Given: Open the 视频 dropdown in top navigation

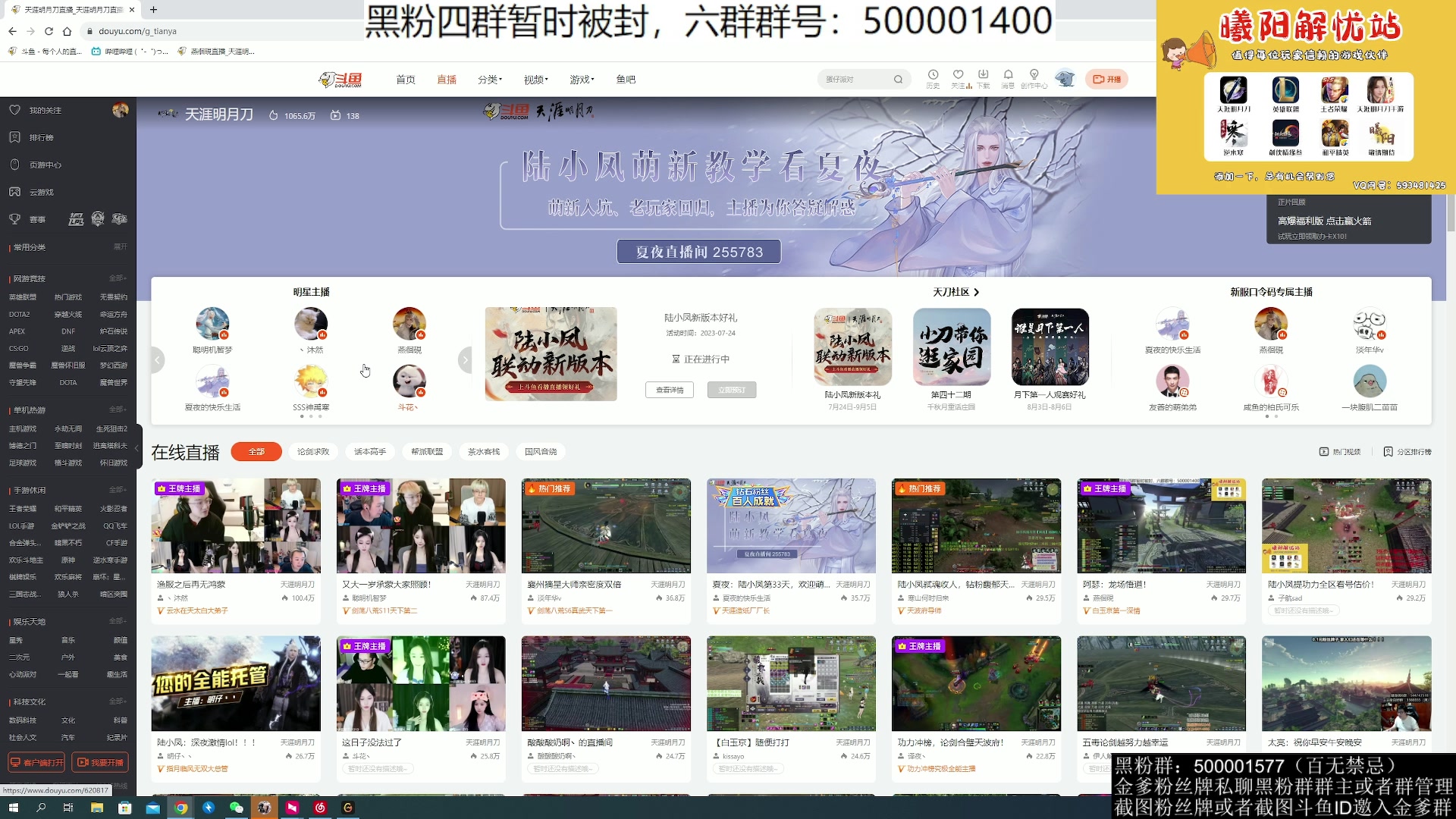Looking at the screenshot, I should pyautogui.click(x=536, y=79).
